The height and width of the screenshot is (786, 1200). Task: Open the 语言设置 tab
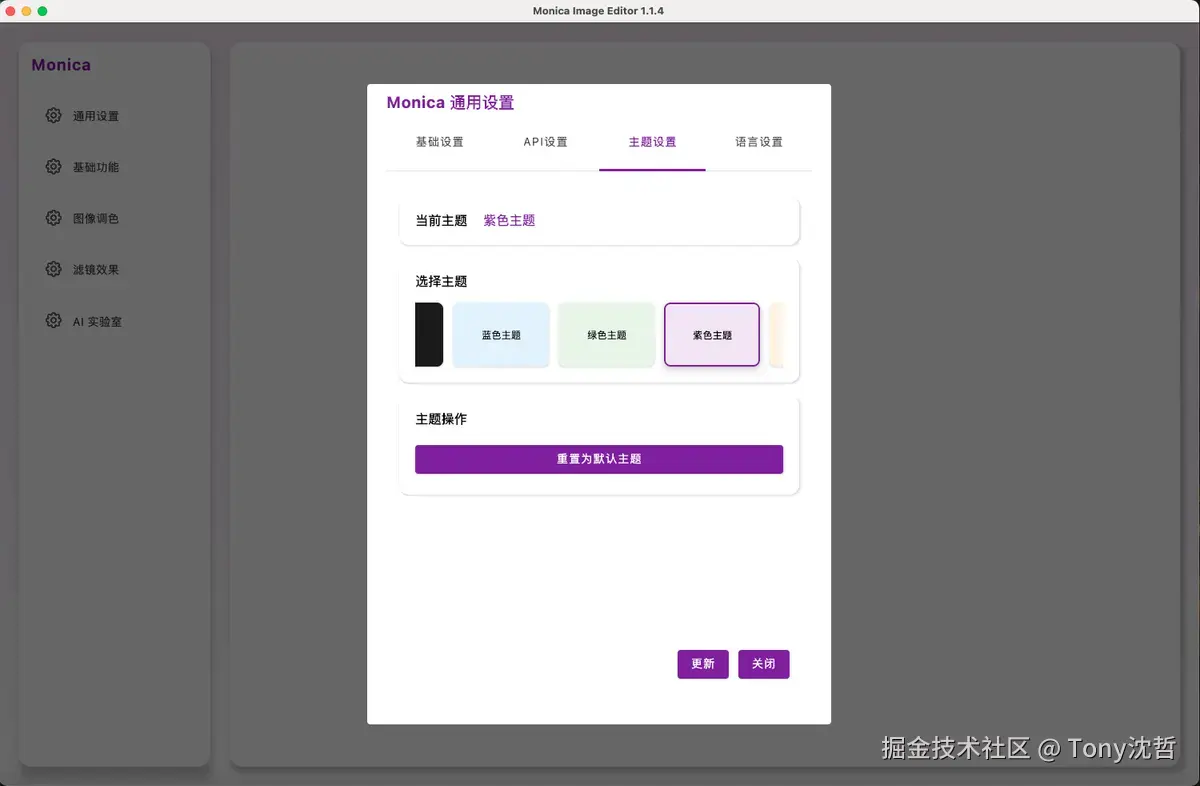[x=758, y=141]
